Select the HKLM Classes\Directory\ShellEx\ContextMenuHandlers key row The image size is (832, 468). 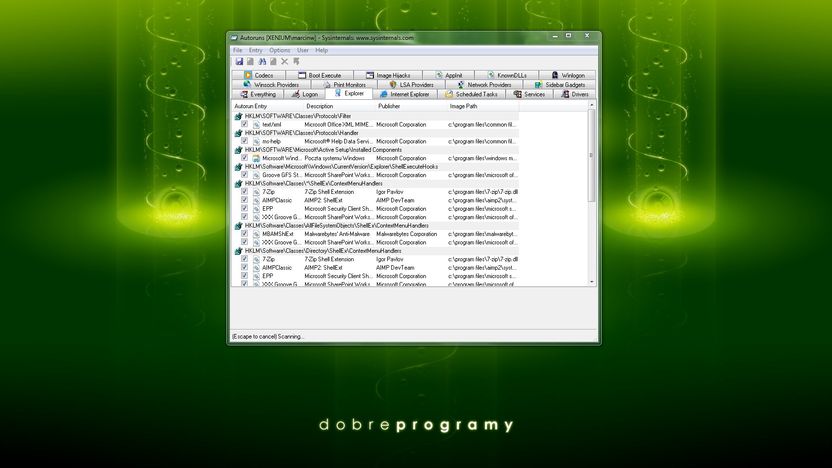(x=376, y=251)
